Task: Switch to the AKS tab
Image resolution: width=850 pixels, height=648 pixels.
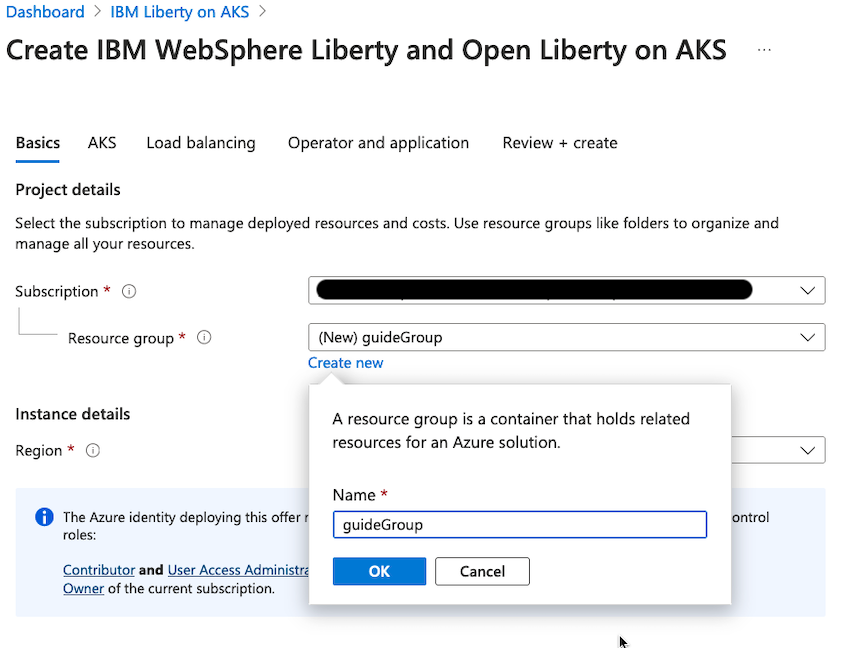Action: tap(102, 143)
